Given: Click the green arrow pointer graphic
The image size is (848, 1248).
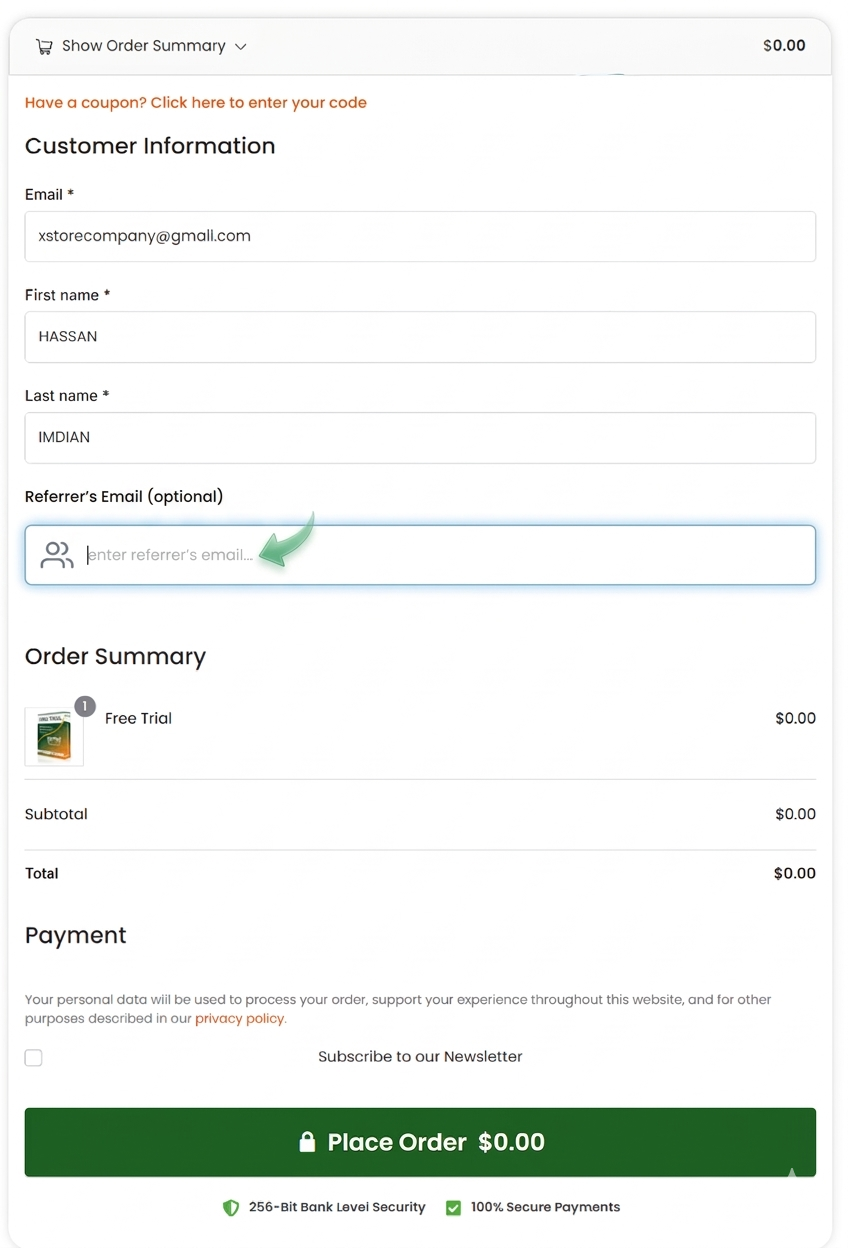Looking at the screenshot, I should click(x=288, y=542).
